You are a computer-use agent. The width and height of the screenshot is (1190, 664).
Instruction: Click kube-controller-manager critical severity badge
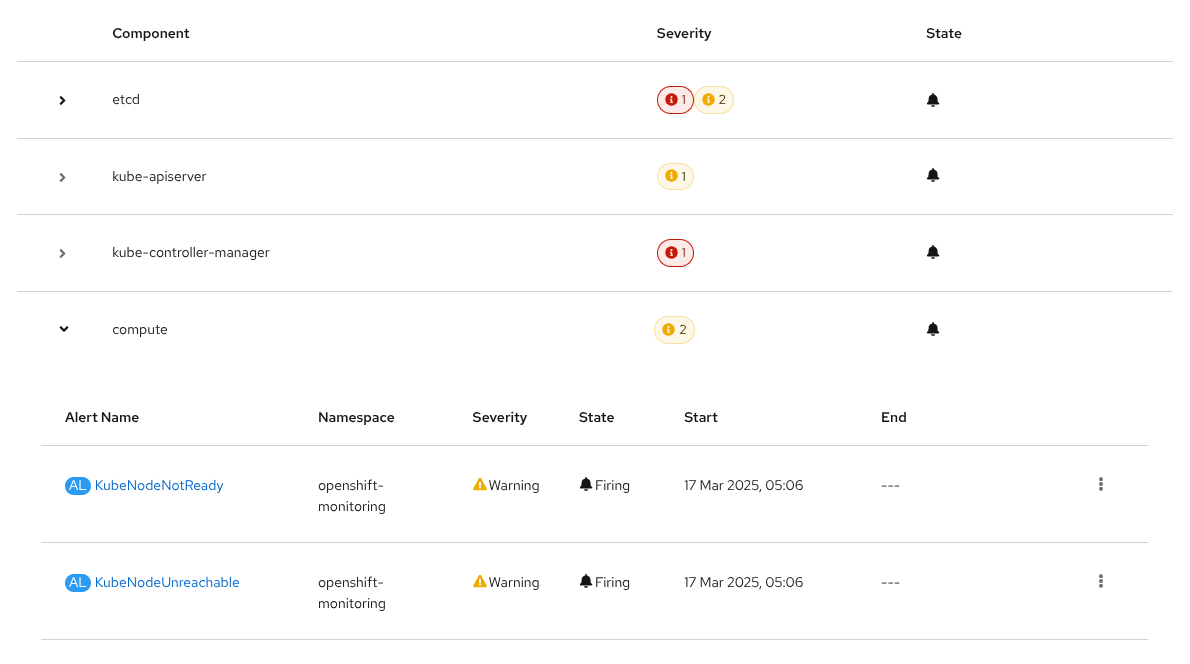pos(675,253)
